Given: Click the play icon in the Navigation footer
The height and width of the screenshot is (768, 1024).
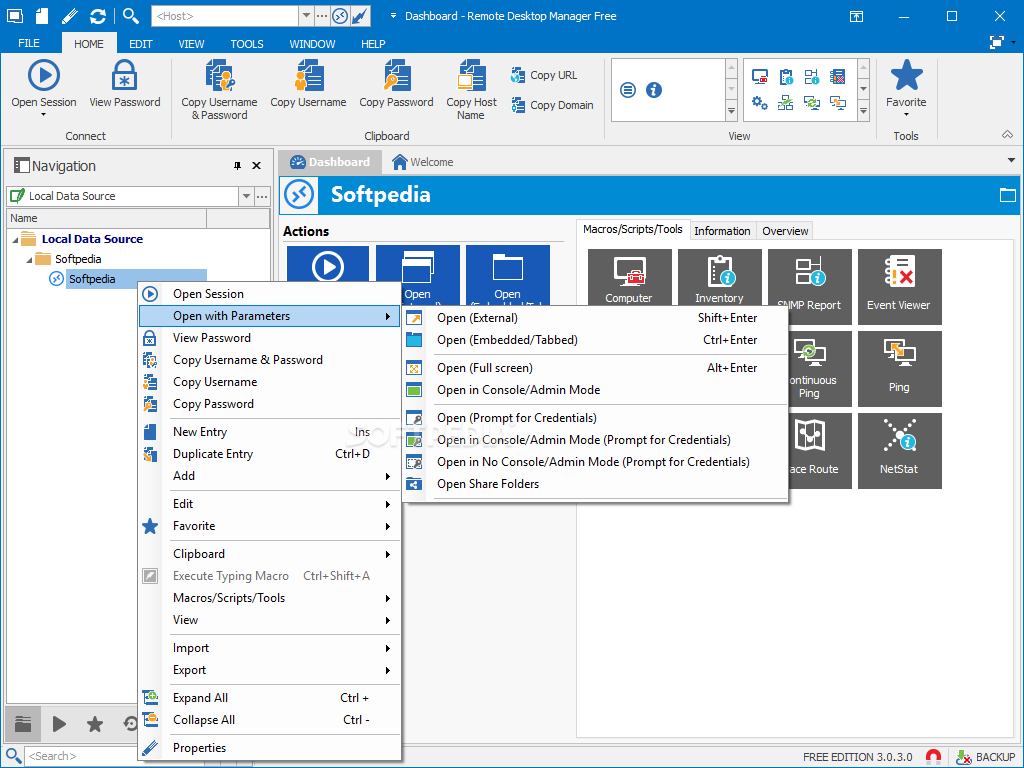Looking at the screenshot, I should (59, 724).
